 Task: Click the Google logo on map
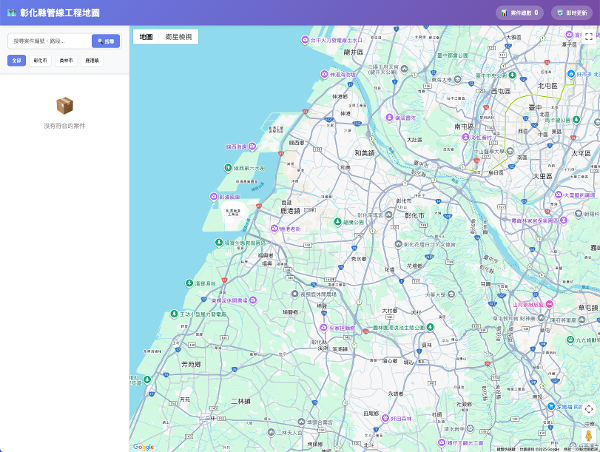click(x=144, y=446)
